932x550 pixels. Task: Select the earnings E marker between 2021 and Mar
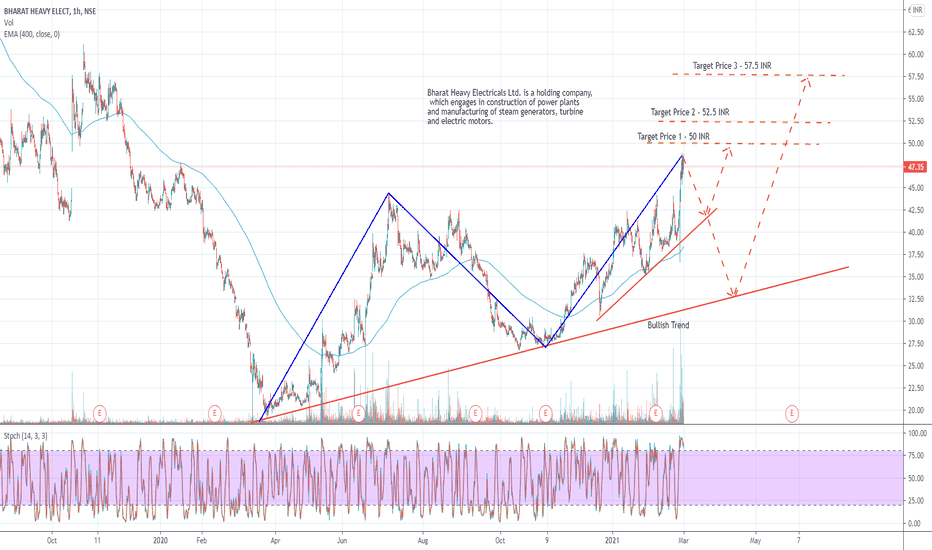[656, 413]
